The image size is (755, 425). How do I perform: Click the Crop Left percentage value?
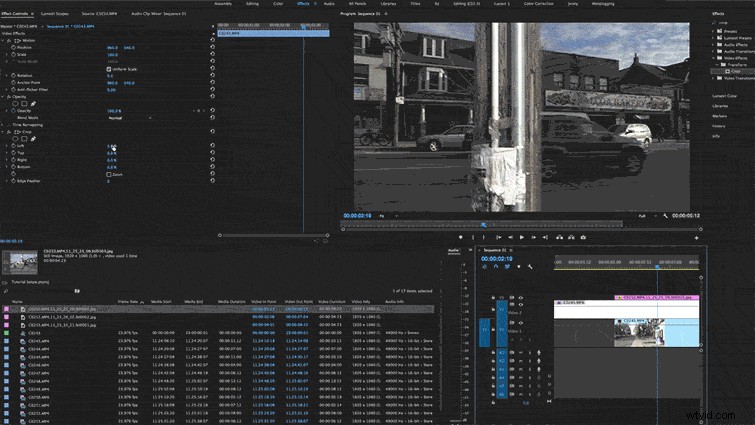click(111, 146)
